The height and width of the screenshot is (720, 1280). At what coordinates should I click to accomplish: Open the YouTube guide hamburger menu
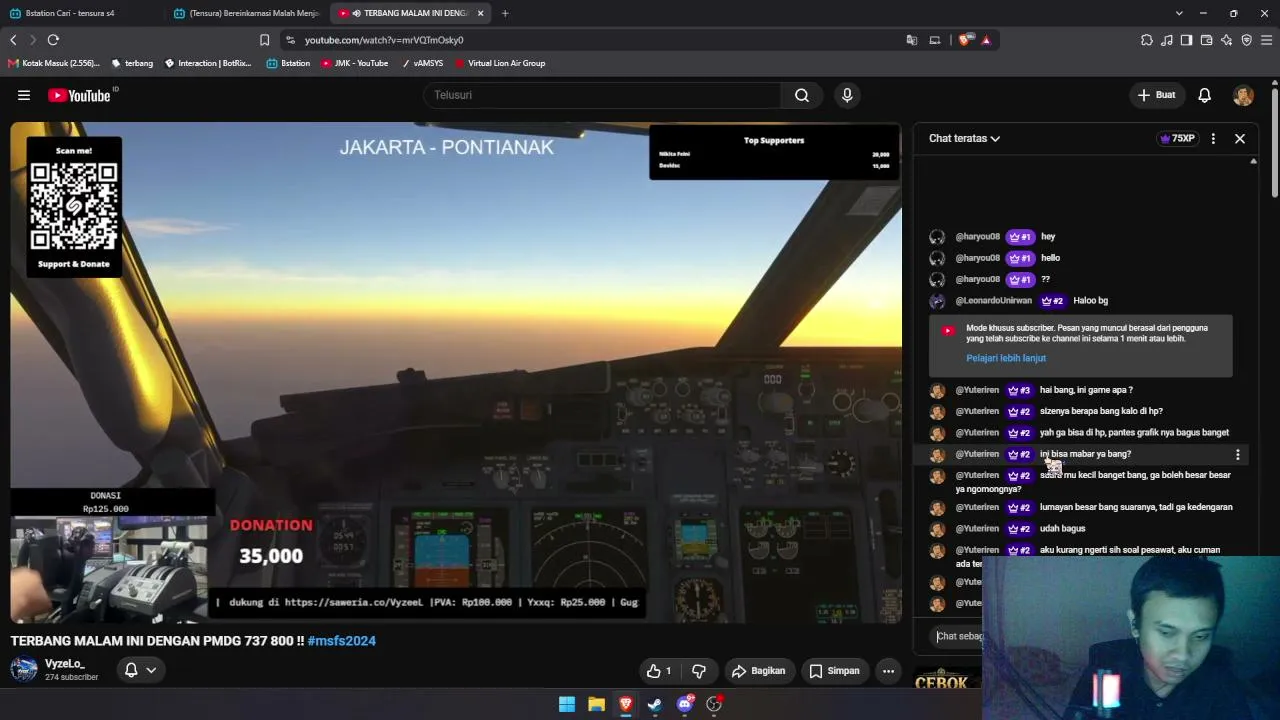tap(24, 95)
